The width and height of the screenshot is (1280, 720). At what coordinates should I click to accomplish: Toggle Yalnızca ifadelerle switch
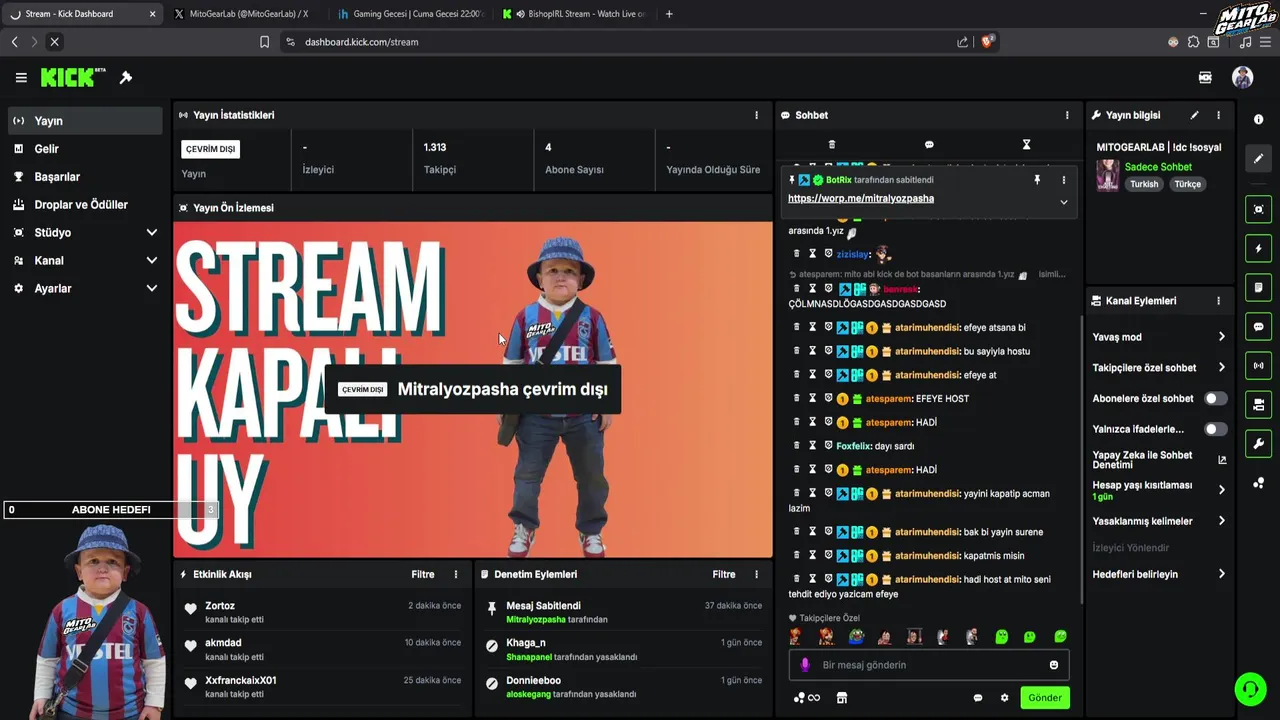[1215, 429]
